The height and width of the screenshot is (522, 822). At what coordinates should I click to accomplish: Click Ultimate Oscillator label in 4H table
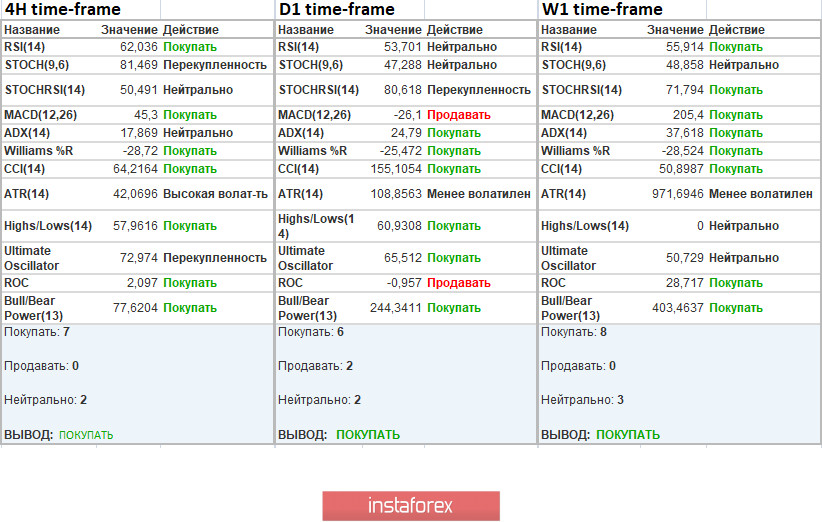(35, 258)
